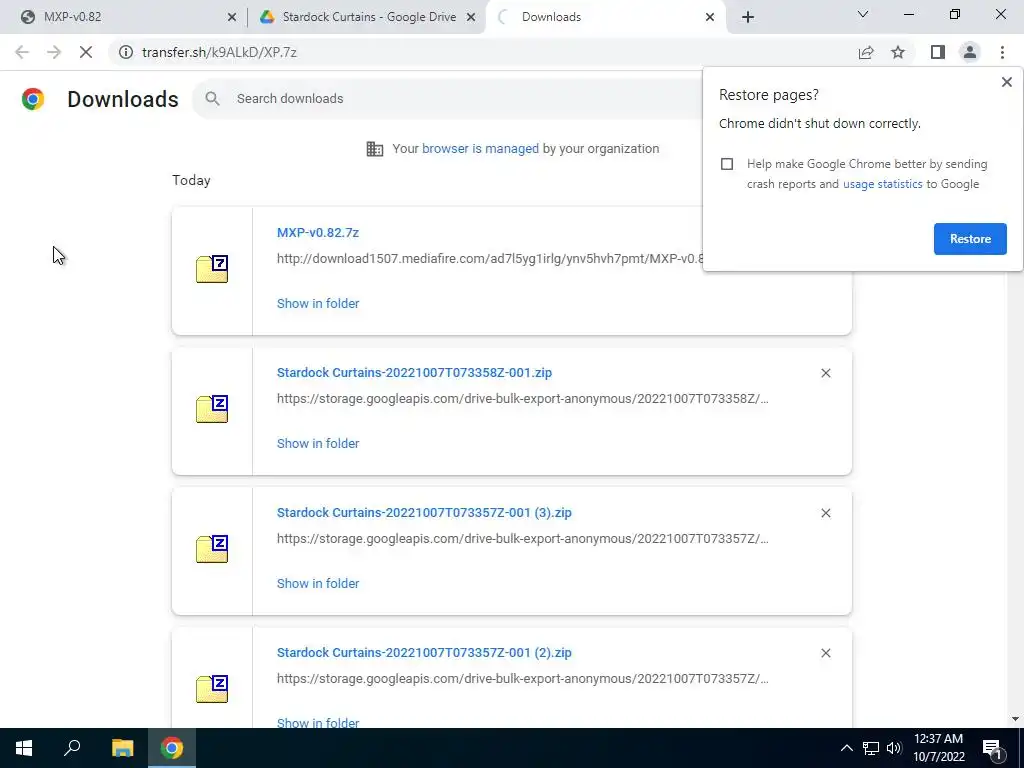The width and height of the screenshot is (1024, 768).
Task: Open a new tab with the plus button
Action: pos(748,17)
